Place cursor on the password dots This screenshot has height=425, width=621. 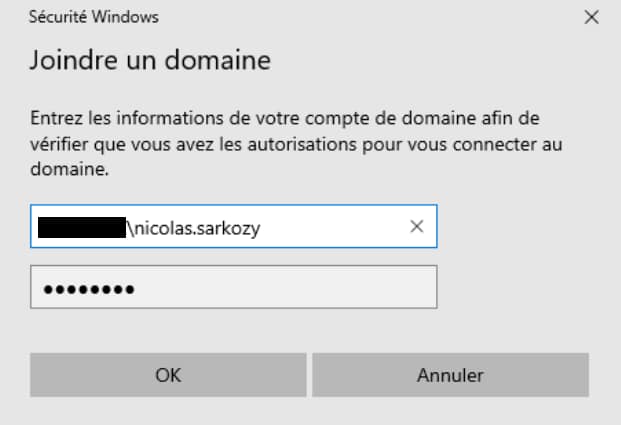tap(88, 289)
